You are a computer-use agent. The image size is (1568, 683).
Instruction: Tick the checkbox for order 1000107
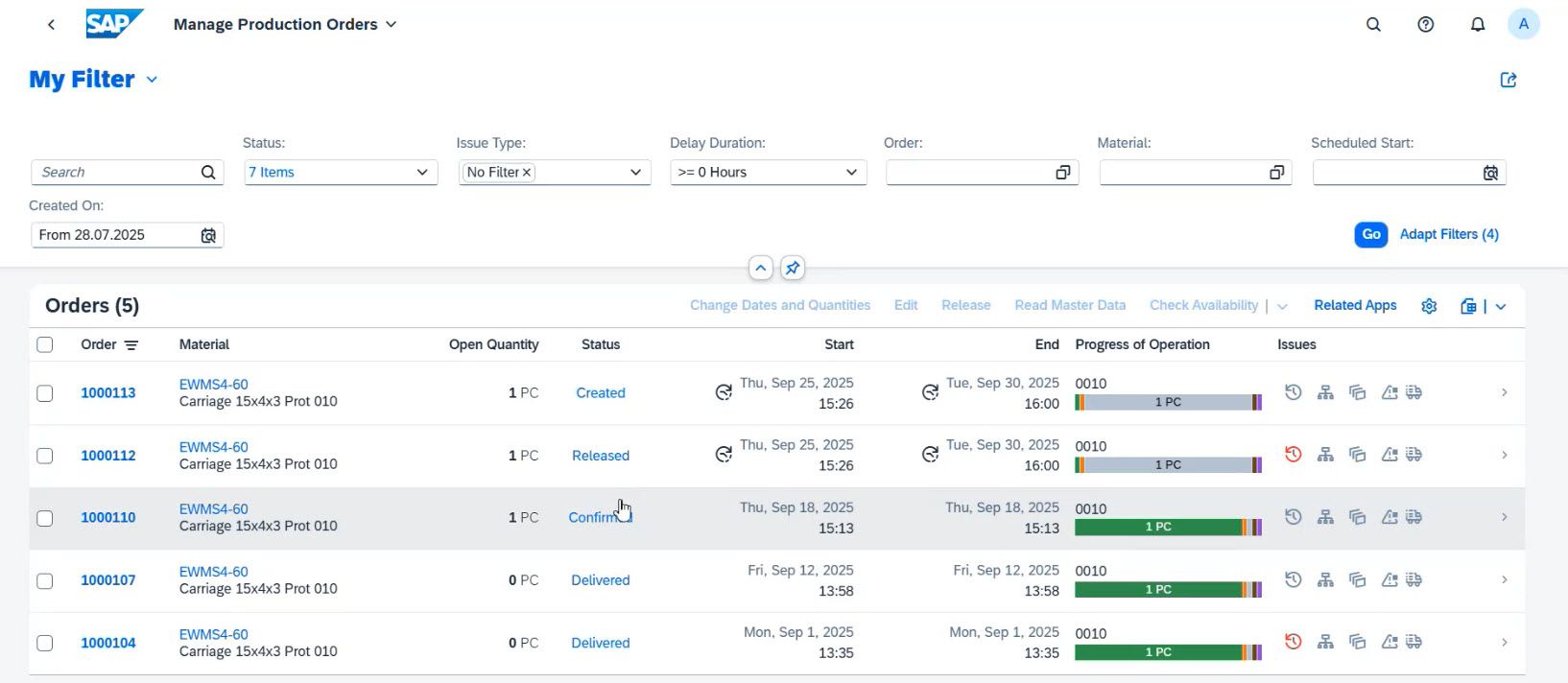[x=45, y=580]
